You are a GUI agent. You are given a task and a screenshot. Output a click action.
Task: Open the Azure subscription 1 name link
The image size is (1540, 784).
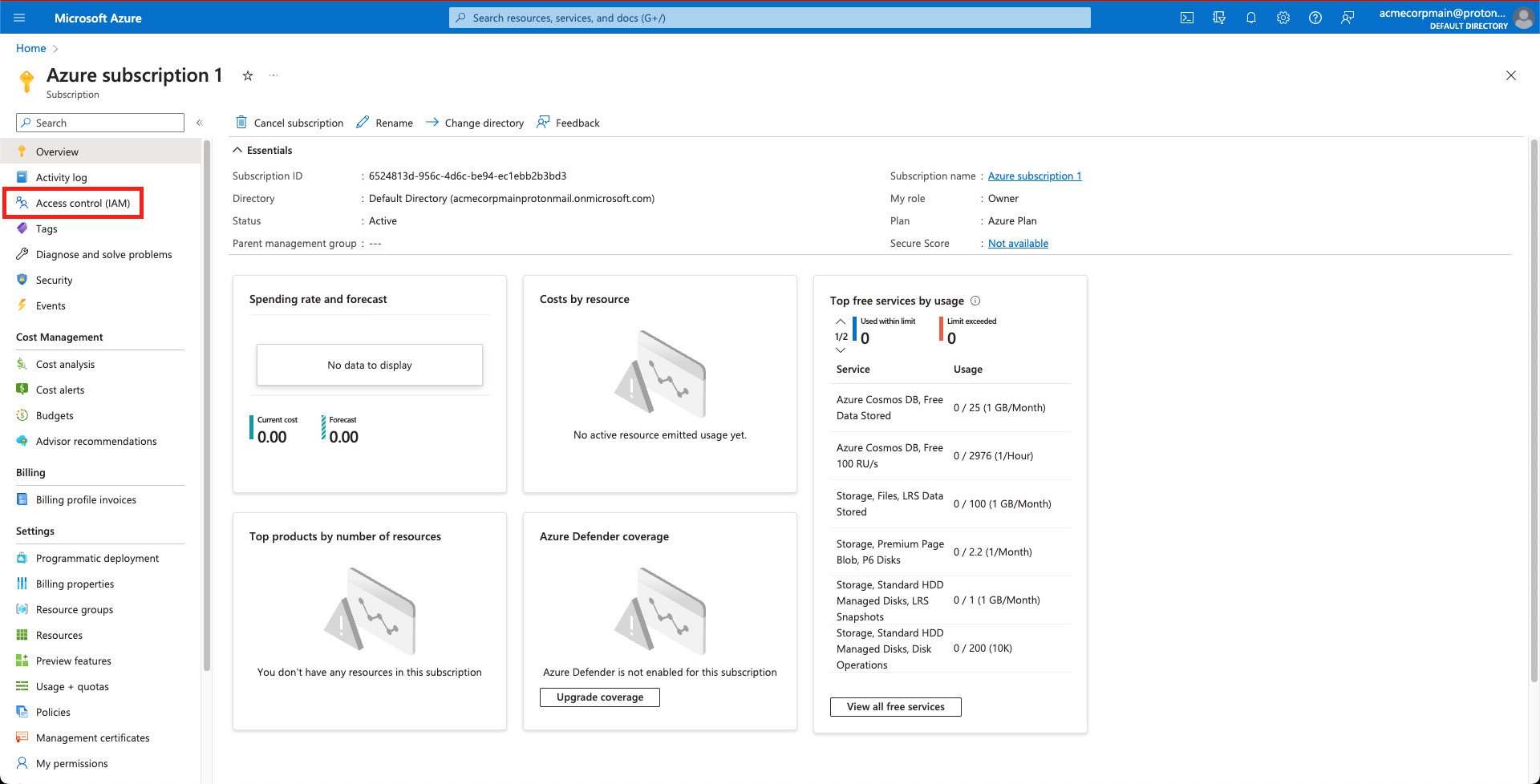click(x=1035, y=176)
